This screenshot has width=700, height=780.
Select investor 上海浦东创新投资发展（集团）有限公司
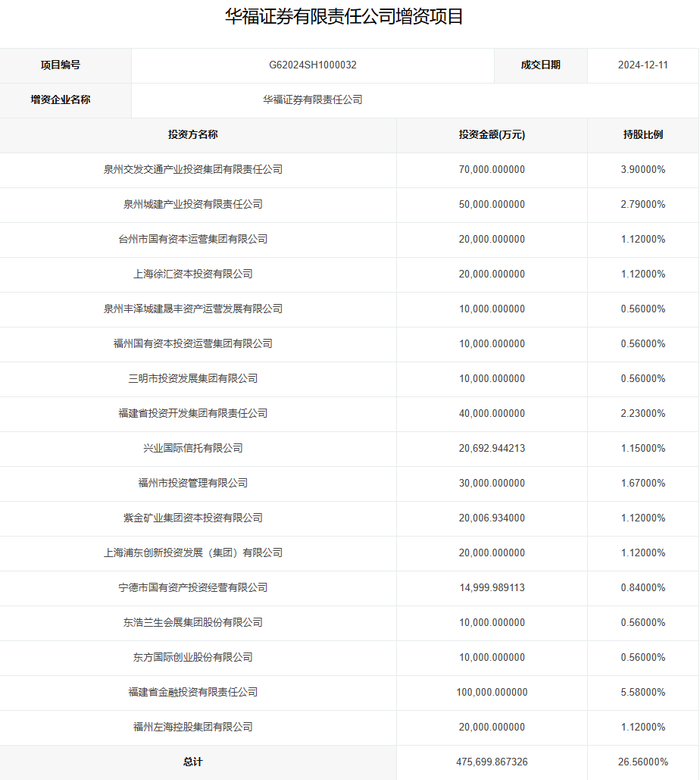click(193, 553)
